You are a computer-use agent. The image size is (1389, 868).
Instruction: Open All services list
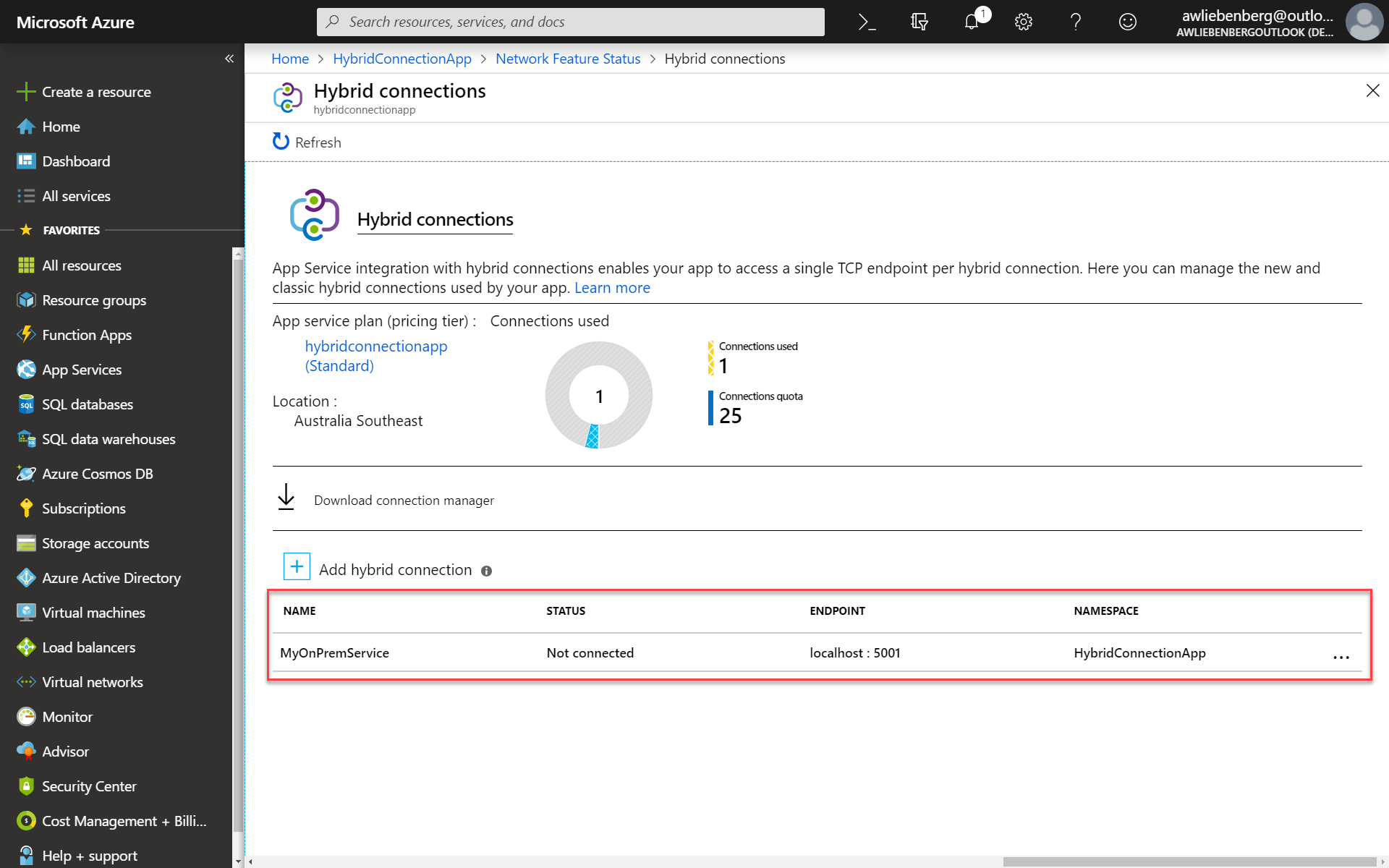click(76, 196)
